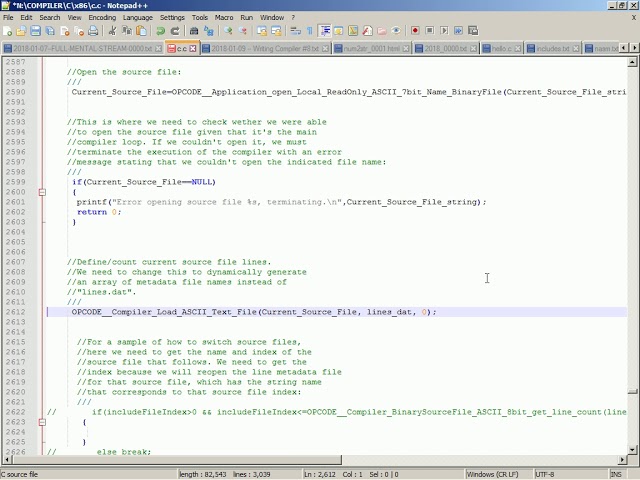Run the macro multiple times icon
The image size is (640, 480).
click(x=458, y=31)
